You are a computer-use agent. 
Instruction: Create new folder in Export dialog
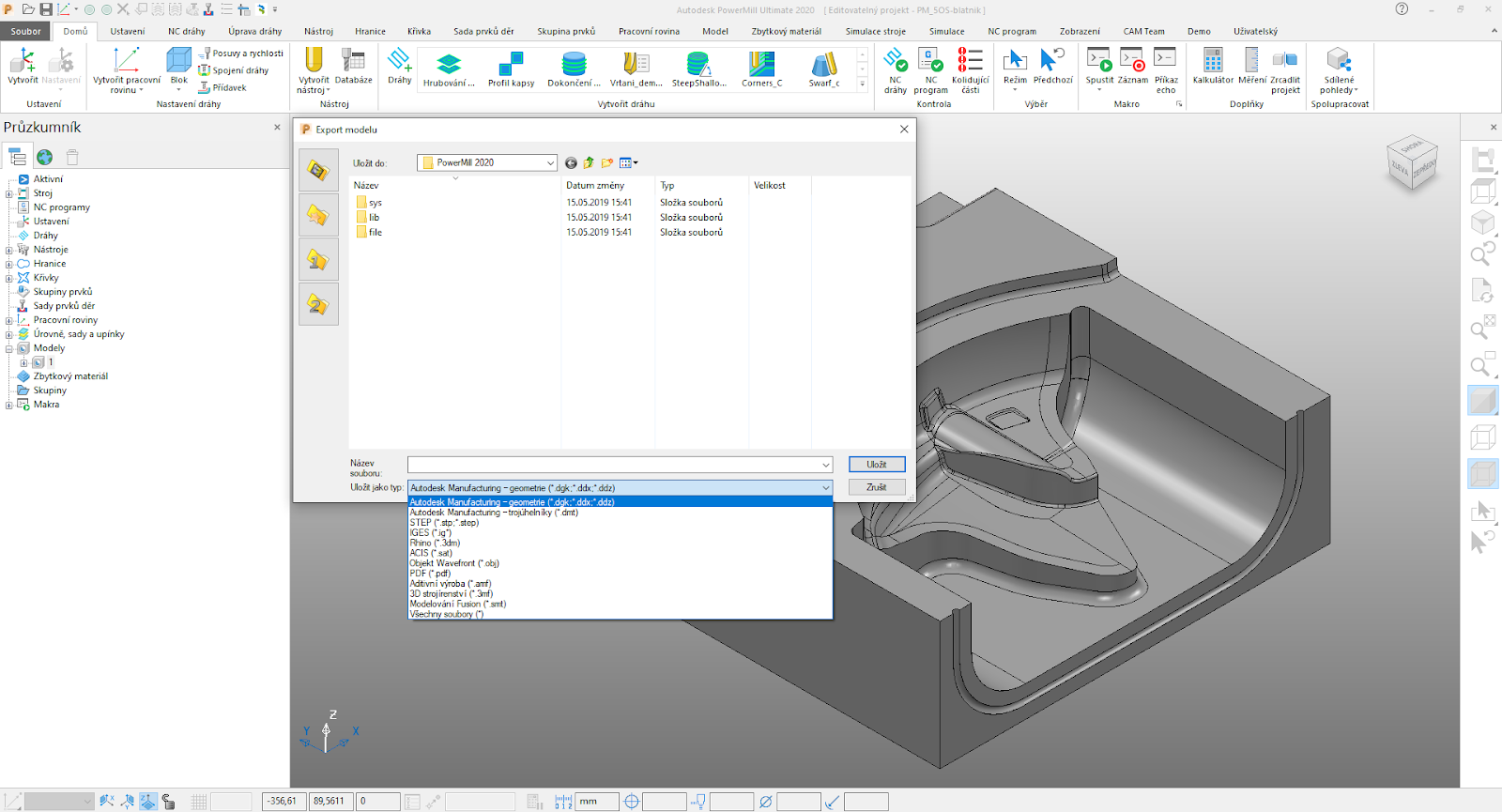coord(607,163)
